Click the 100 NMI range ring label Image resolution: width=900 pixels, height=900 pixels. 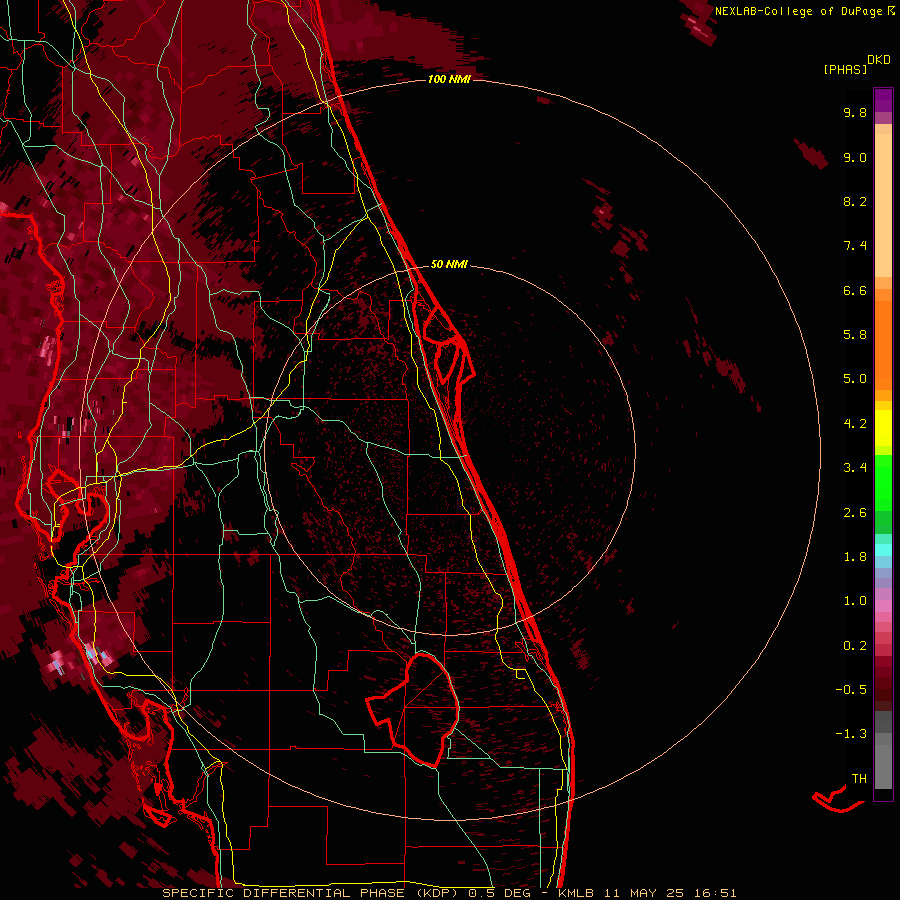click(x=449, y=79)
